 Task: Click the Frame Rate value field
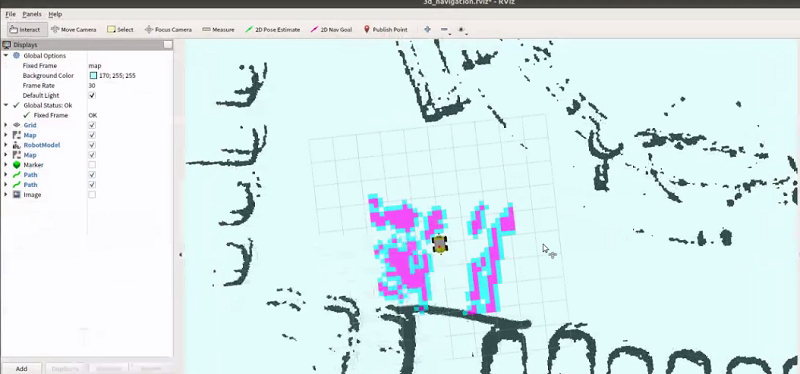coord(130,85)
